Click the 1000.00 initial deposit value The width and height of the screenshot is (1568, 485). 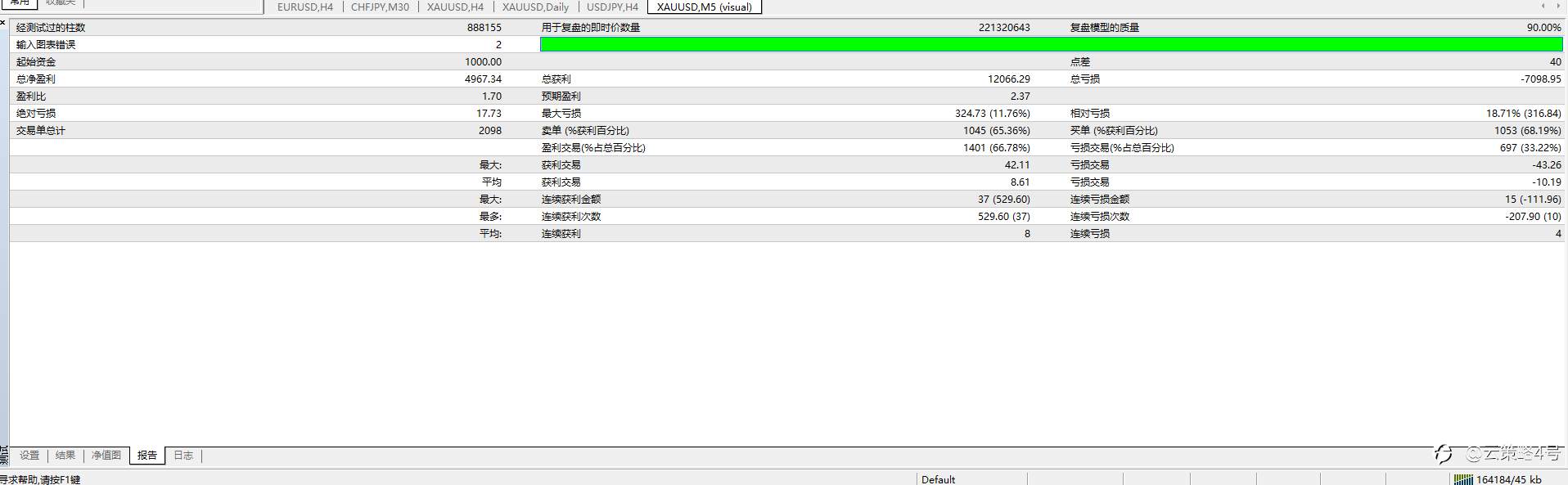click(x=483, y=61)
